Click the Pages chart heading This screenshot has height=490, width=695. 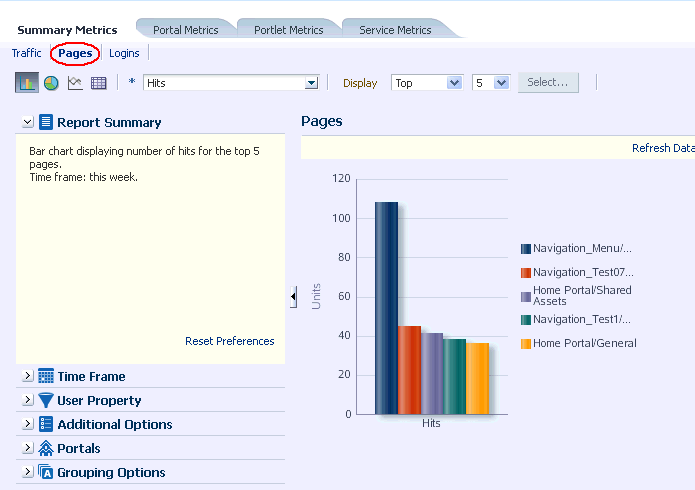coord(322,122)
